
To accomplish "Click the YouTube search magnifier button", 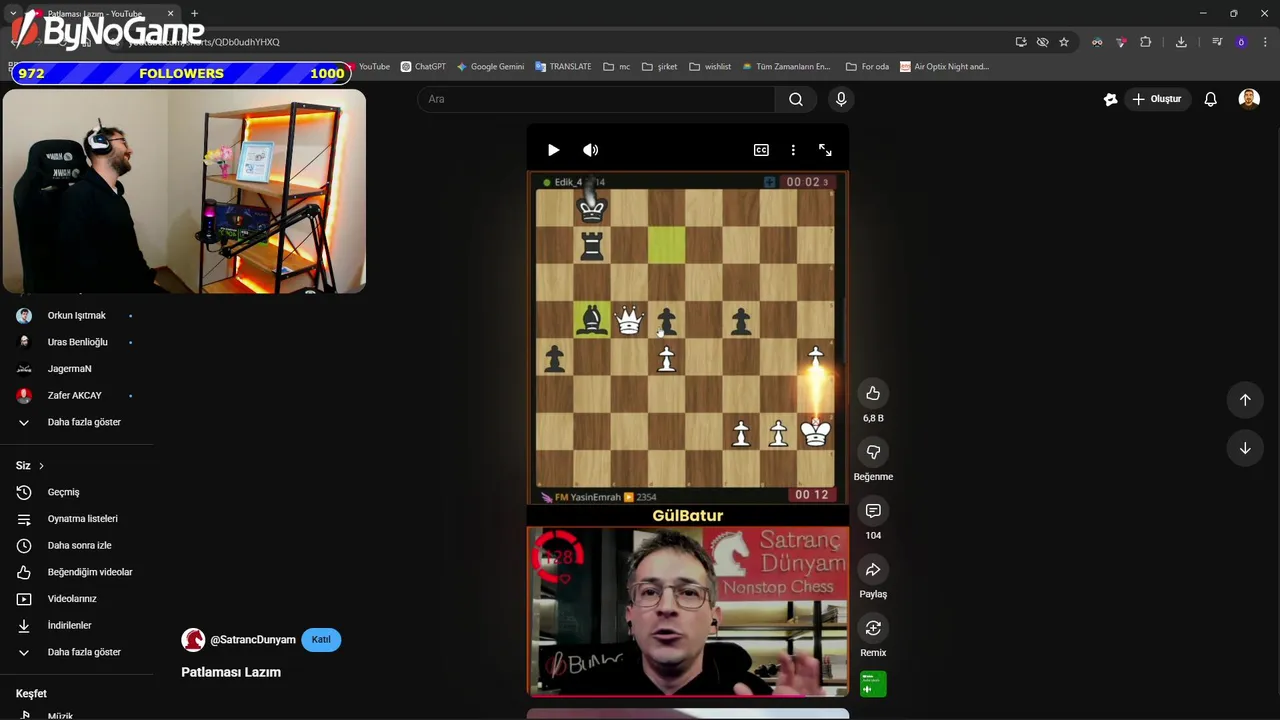I will [x=796, y=99].
